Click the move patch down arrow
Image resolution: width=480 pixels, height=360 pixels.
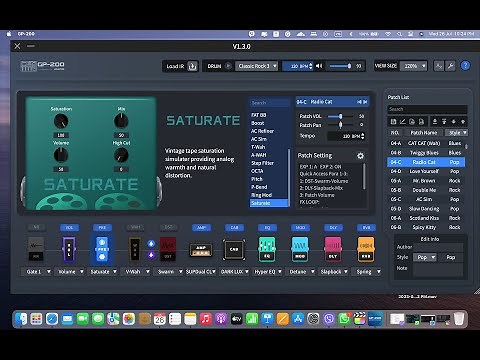(453, 122)
